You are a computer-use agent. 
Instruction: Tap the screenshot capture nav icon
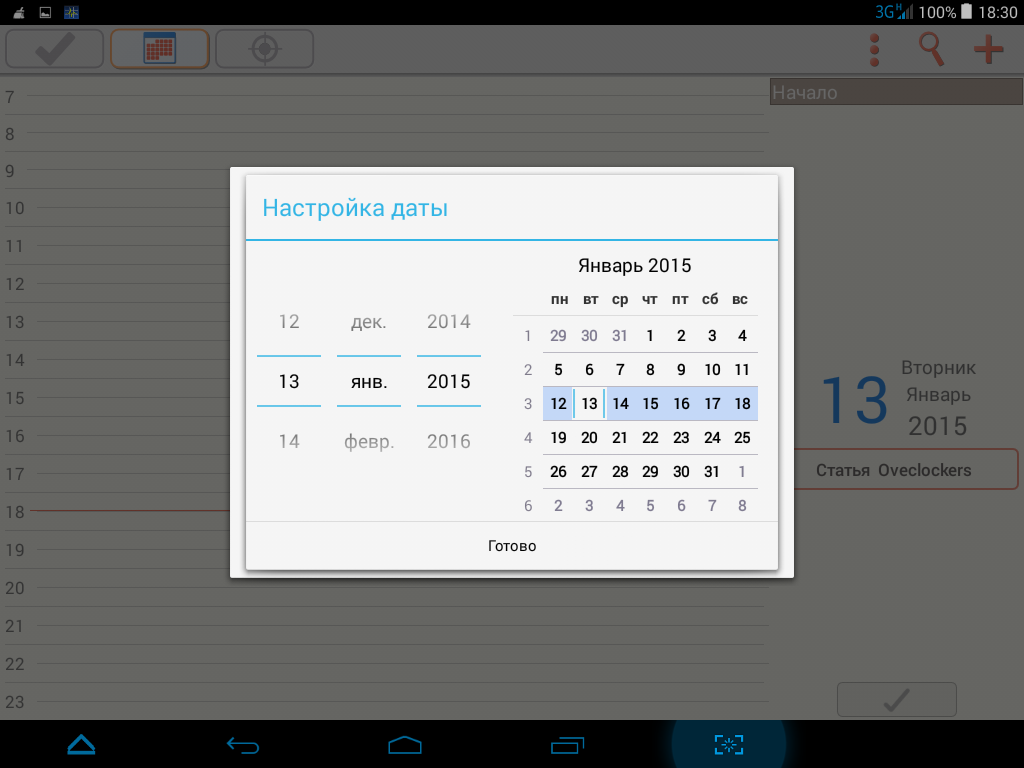point(729,744)
